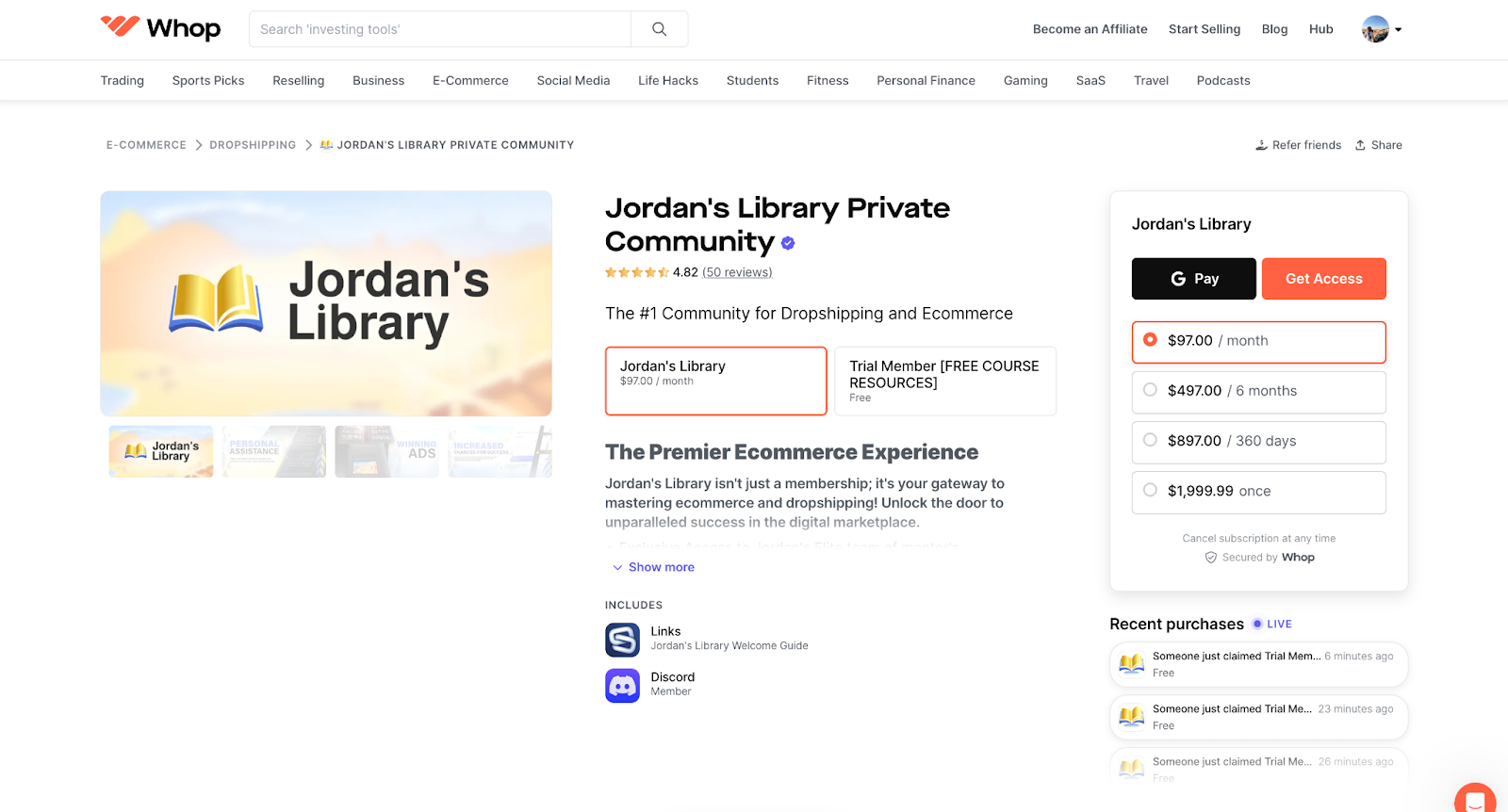Choose the Trial Member free tier card
This screenshot has width=1508, height=812.
click(945, 381)
